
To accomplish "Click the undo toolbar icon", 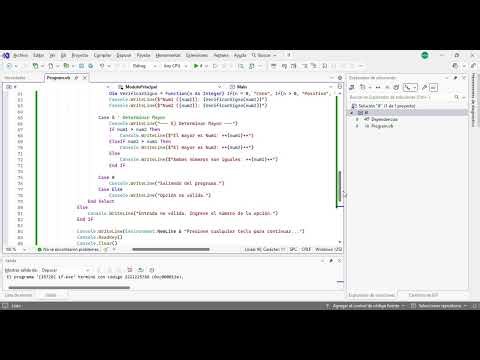I will pyautogui.click(x=102, y=66).
